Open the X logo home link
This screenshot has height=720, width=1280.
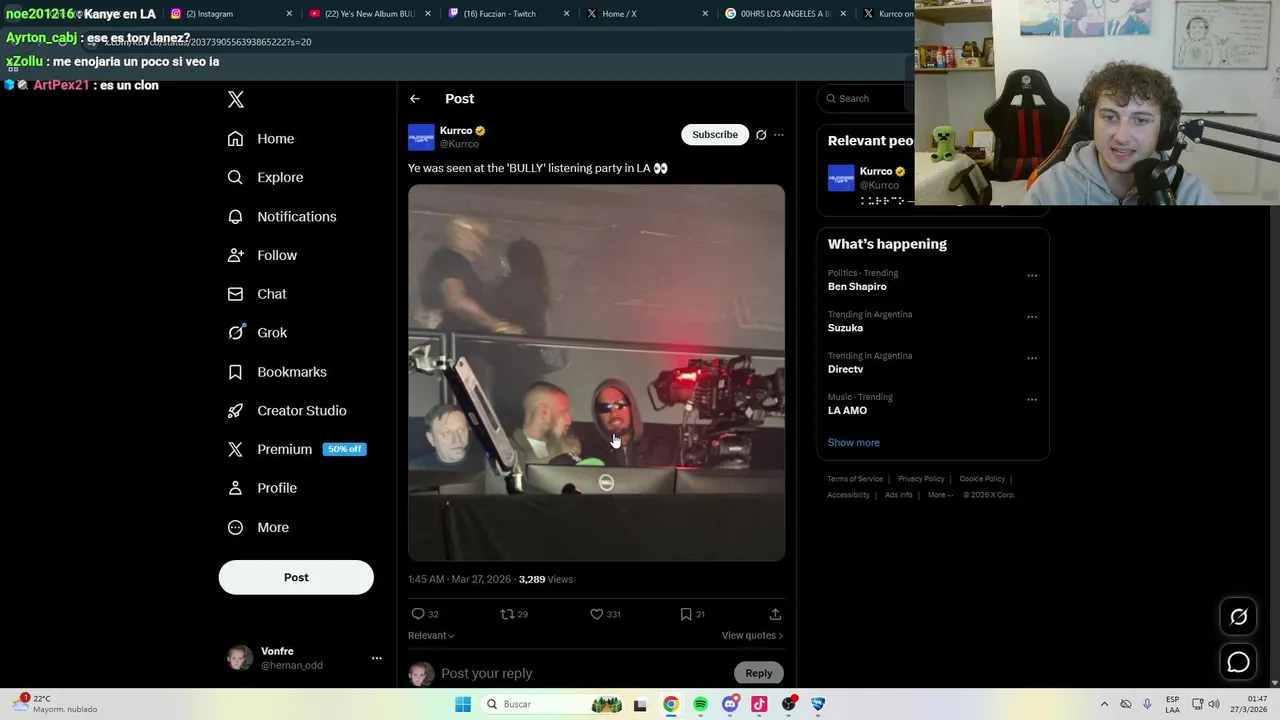[236, 99]
